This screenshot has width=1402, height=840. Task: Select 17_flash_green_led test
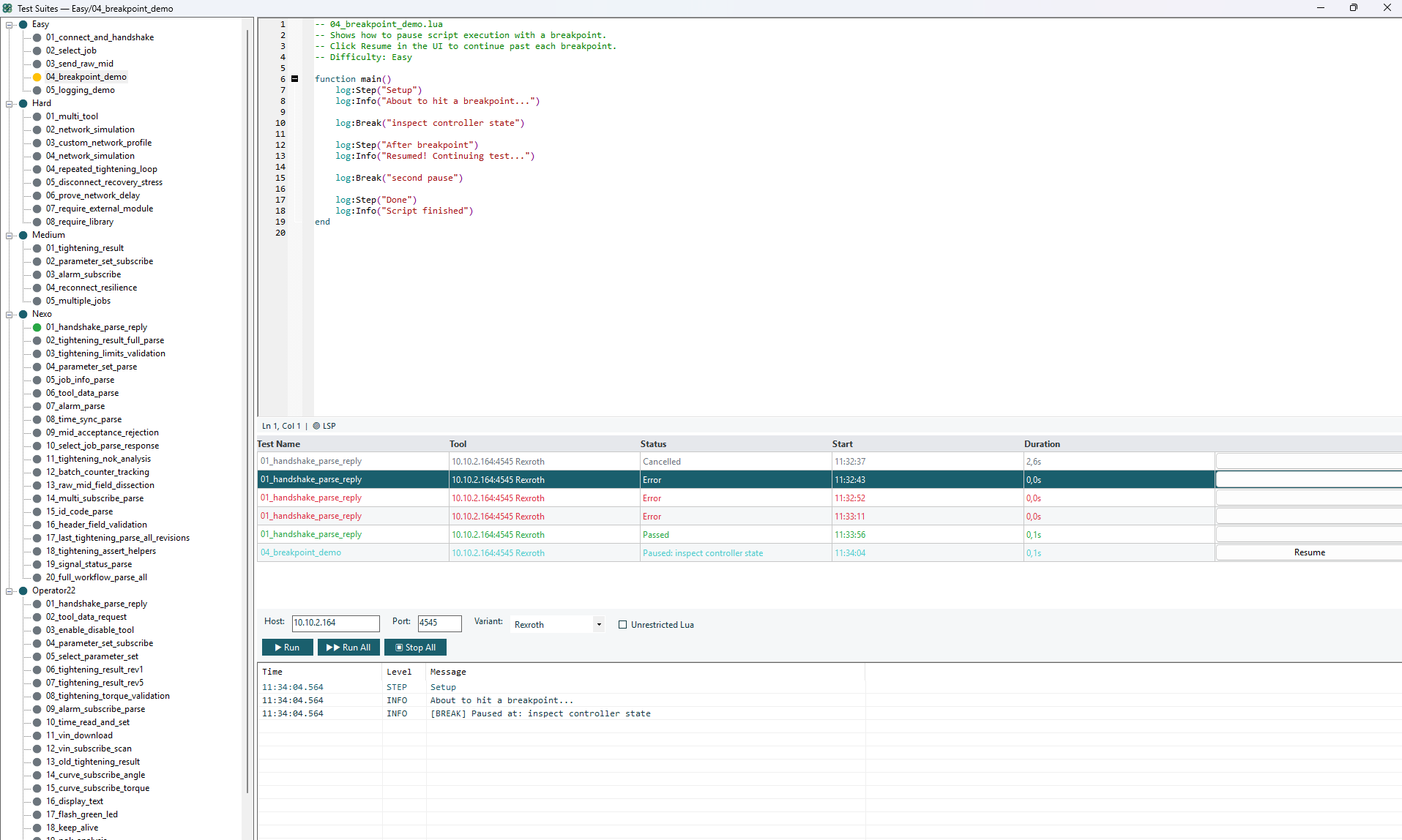[82, 814]
